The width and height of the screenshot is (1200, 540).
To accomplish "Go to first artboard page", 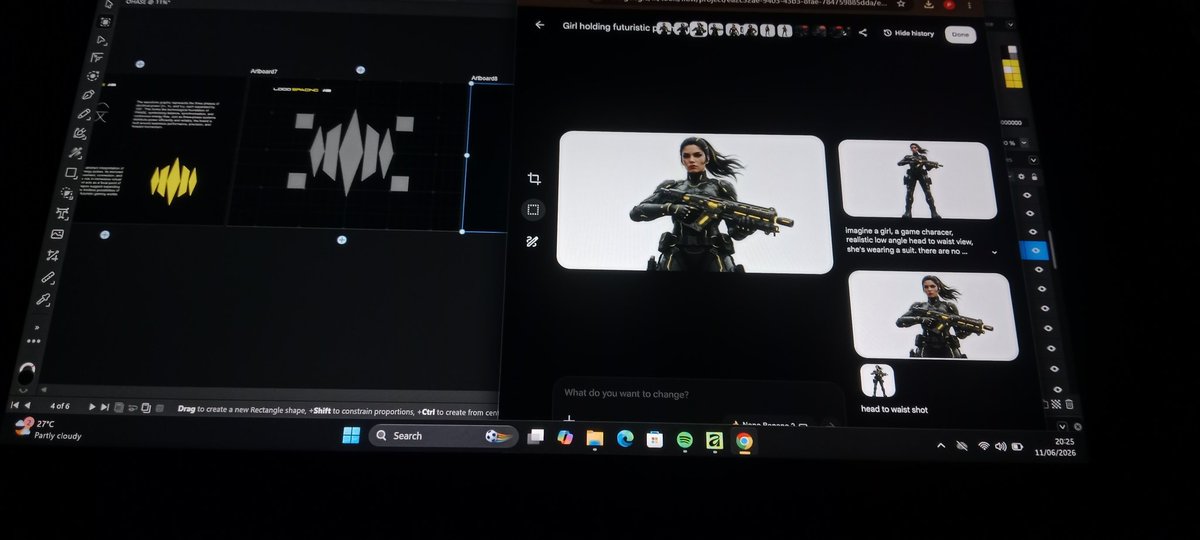I will pos(14,405).
